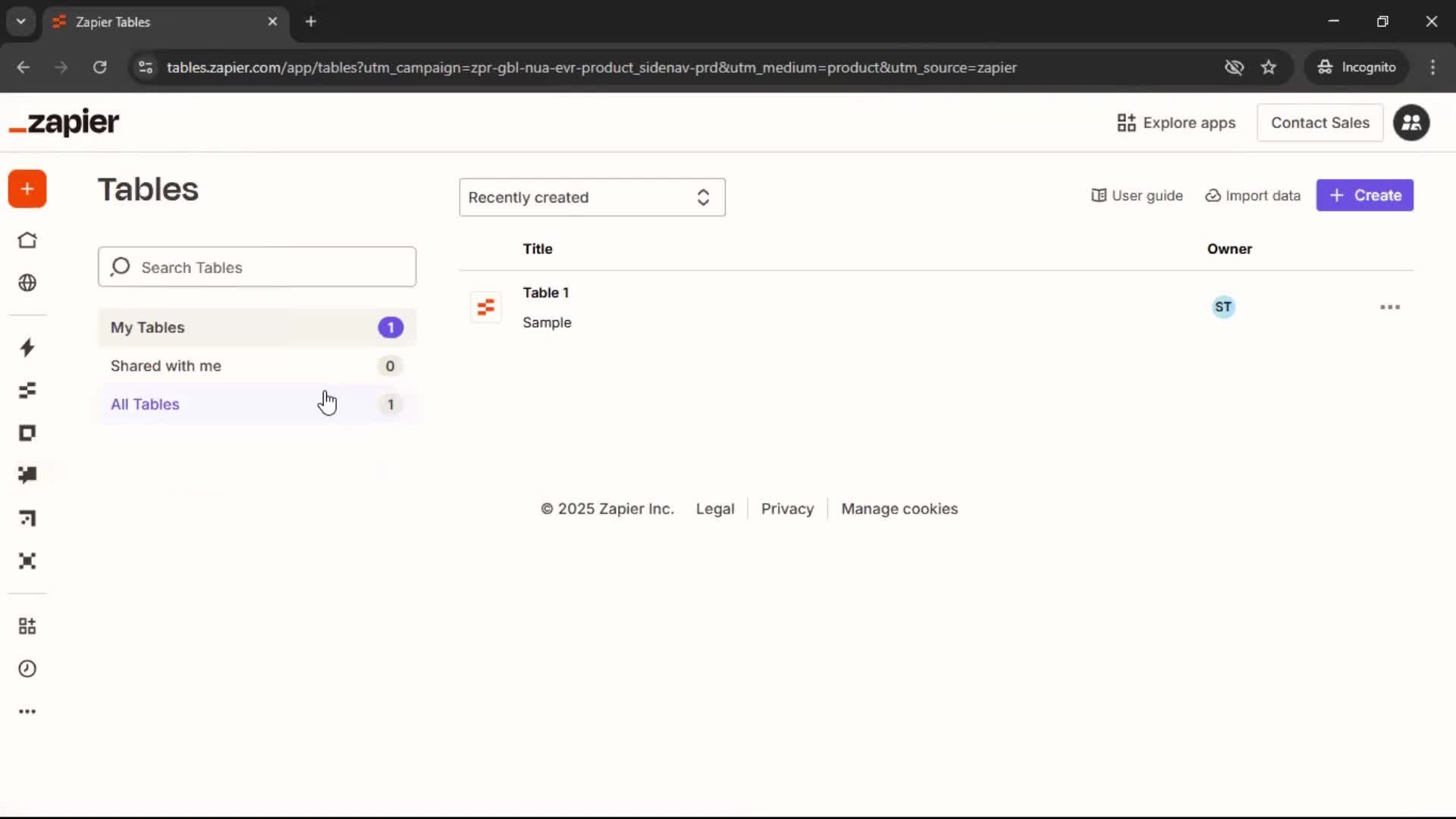Viewport: 1456px width, 819px height.
Task: Reload the page in browser
Action: 99,67
